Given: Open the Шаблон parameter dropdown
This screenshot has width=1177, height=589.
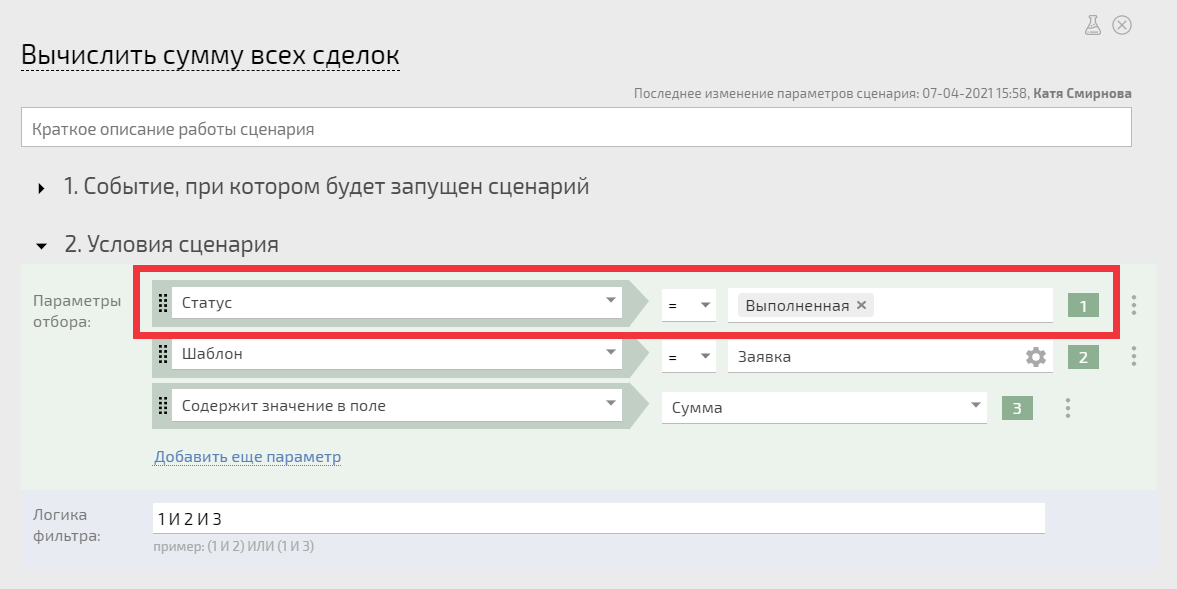Looking at the screenshot, I should (396, 353).
